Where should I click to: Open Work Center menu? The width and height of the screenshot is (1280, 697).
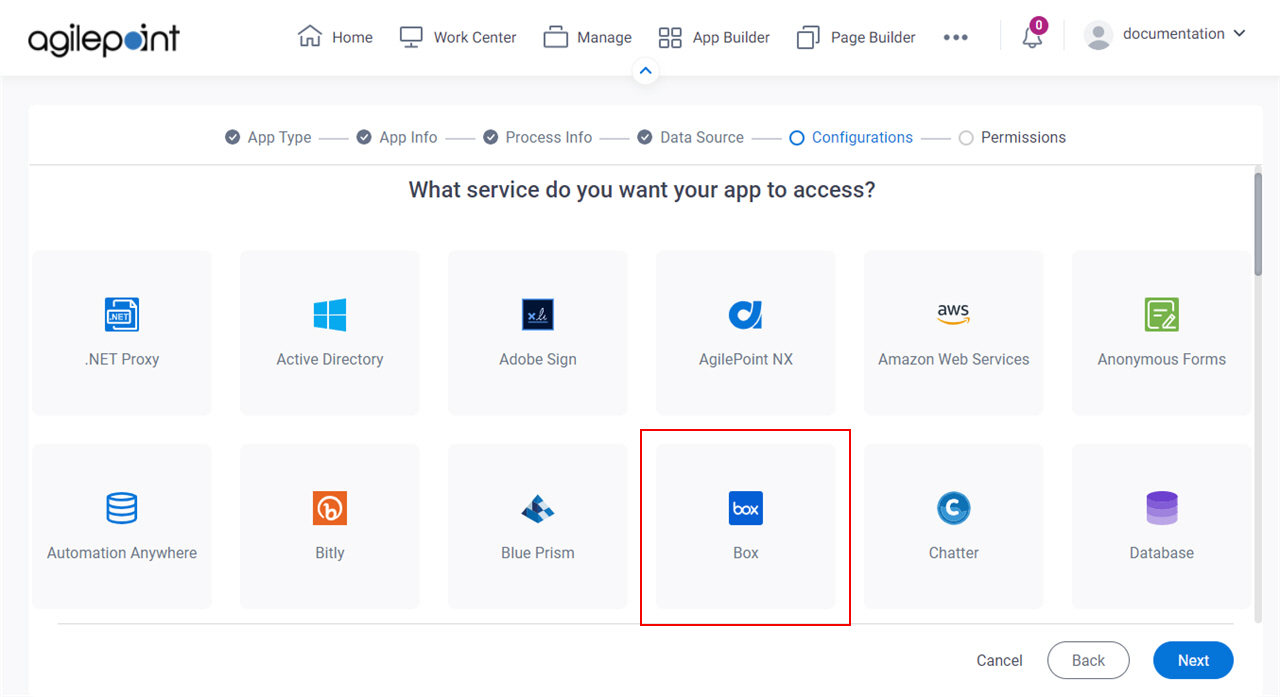pos(458,37)
